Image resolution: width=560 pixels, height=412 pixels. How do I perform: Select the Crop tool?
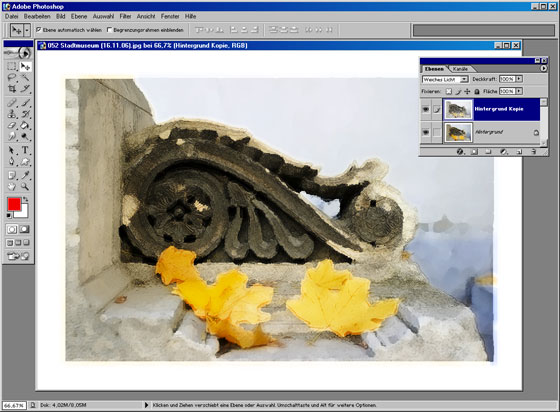[x=12, y=88]
